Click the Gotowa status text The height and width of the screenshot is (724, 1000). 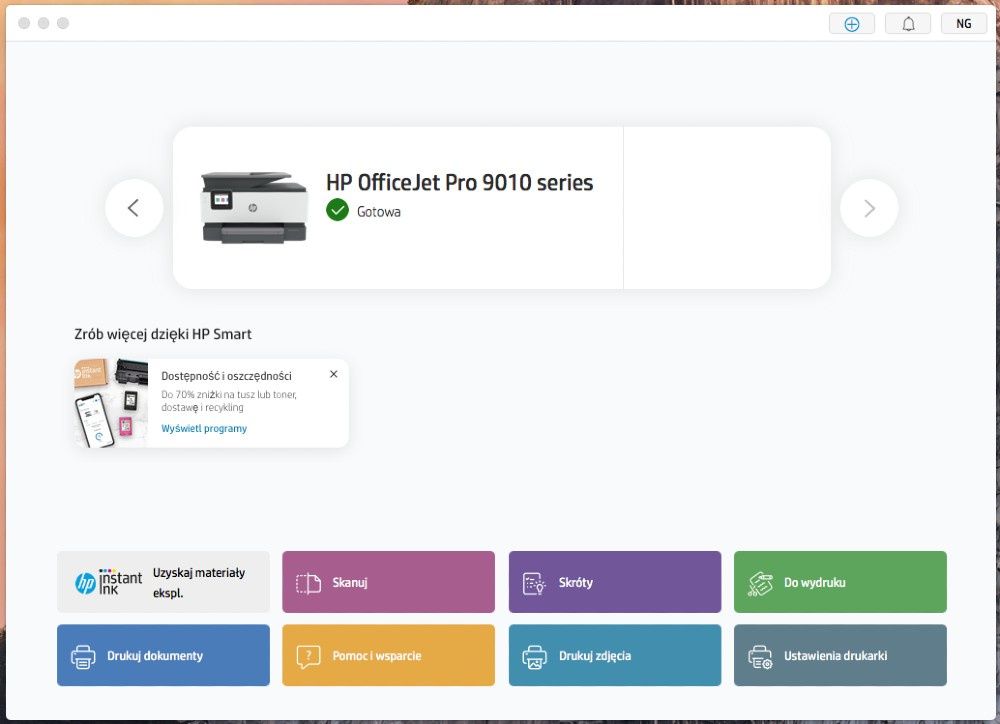[x=379, y=212]
